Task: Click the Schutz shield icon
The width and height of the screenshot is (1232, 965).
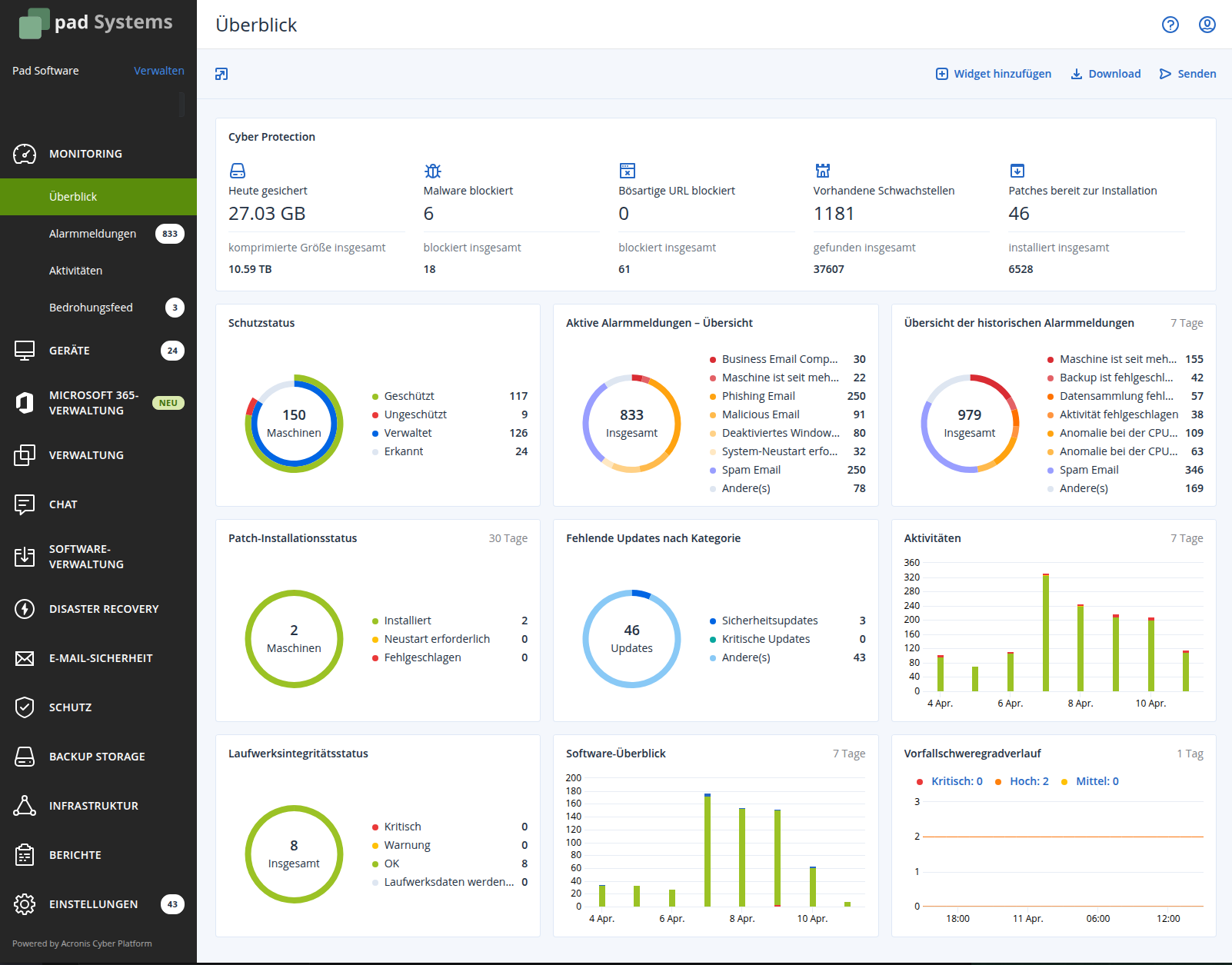Action: (25, 707)
